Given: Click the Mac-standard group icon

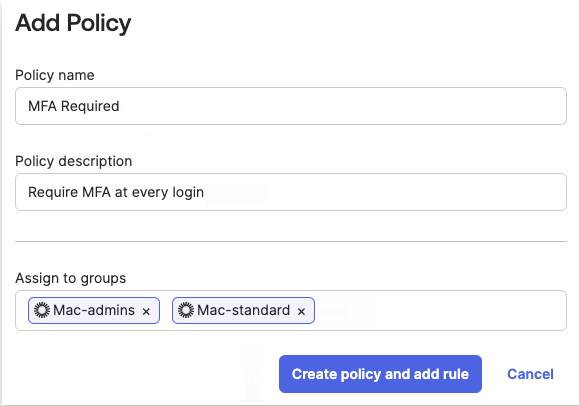Looking at the screenshot, I should (186, 310).
